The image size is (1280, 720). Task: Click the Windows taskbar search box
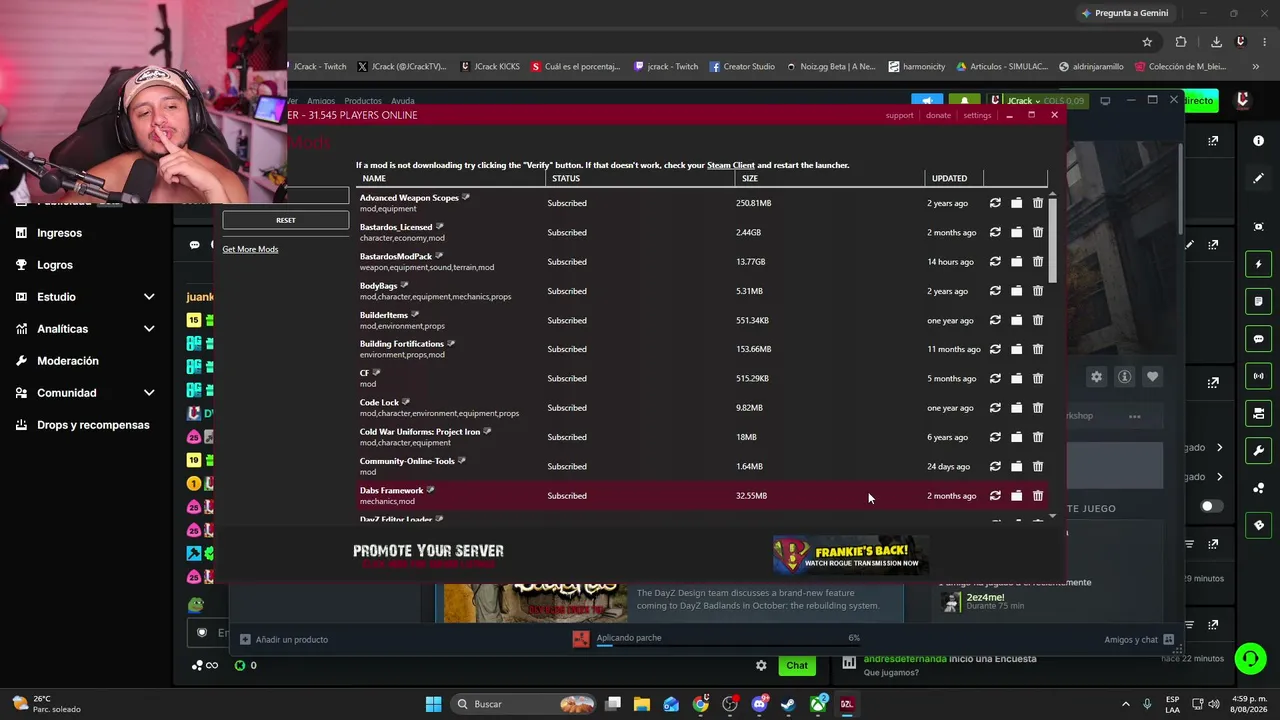coord(523,704)
